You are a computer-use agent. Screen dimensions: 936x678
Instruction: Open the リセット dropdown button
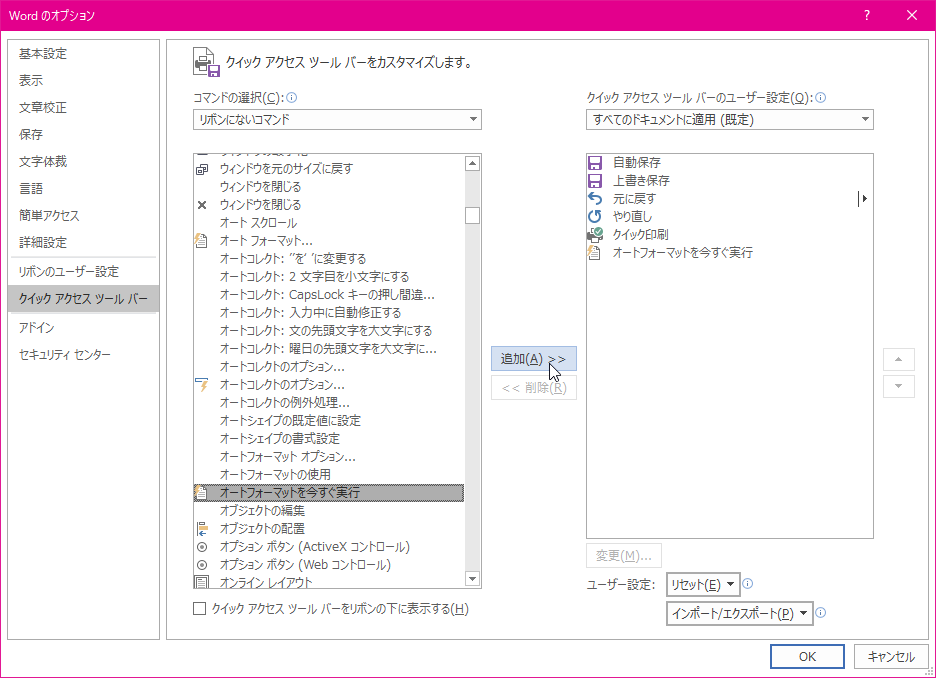click(703, 584)
